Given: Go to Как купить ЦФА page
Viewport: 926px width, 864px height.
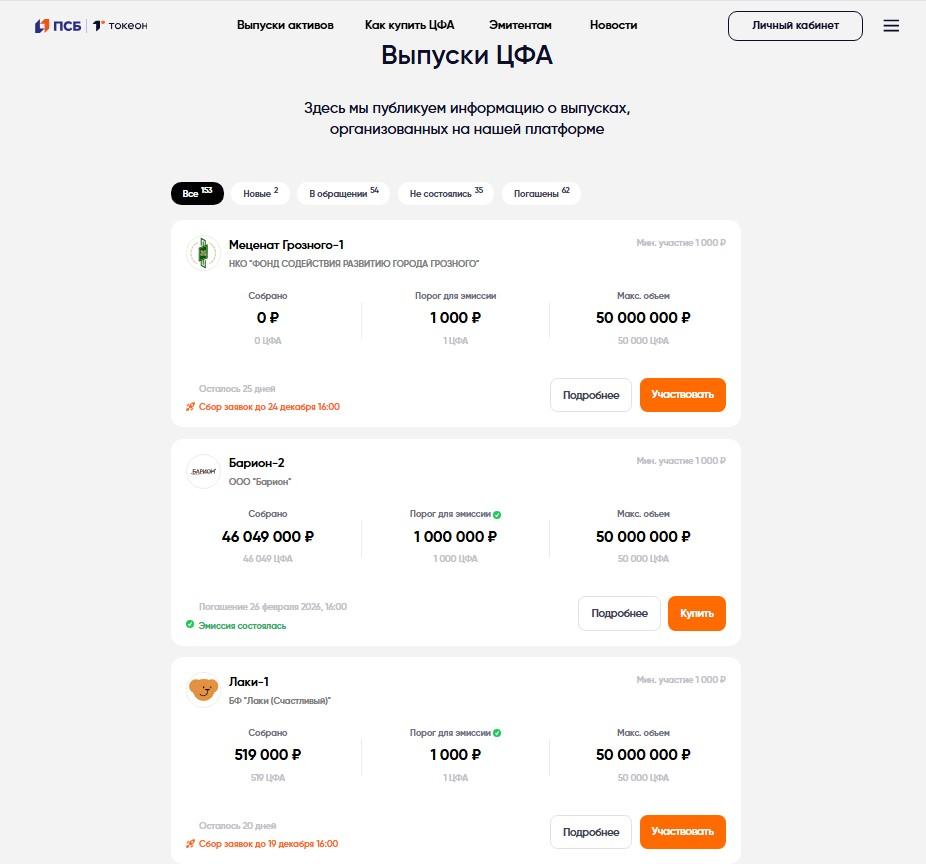Looking at the screenshot, I should click(x=410, y=25).
